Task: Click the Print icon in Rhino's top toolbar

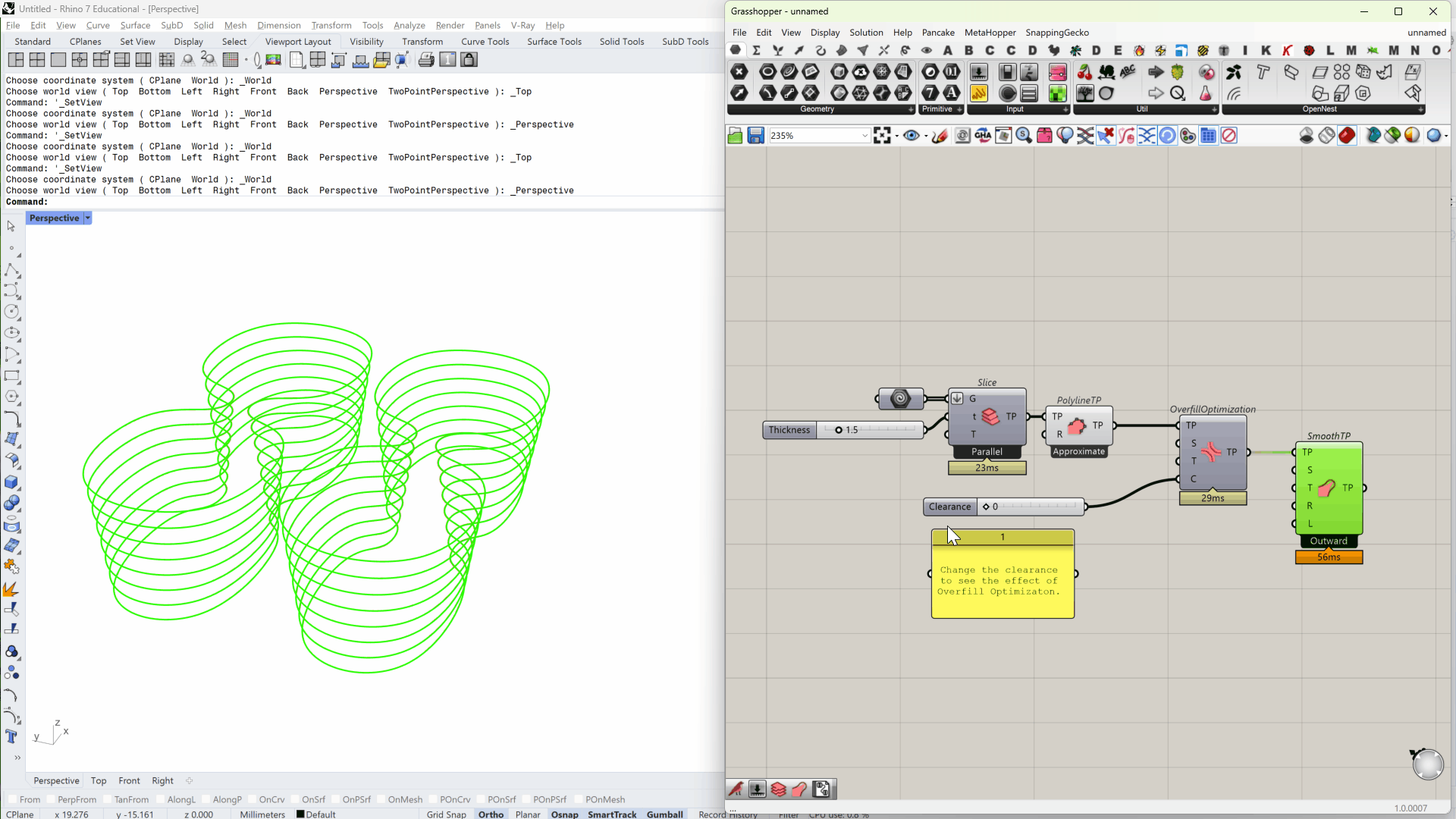Action: coord(425,60)
